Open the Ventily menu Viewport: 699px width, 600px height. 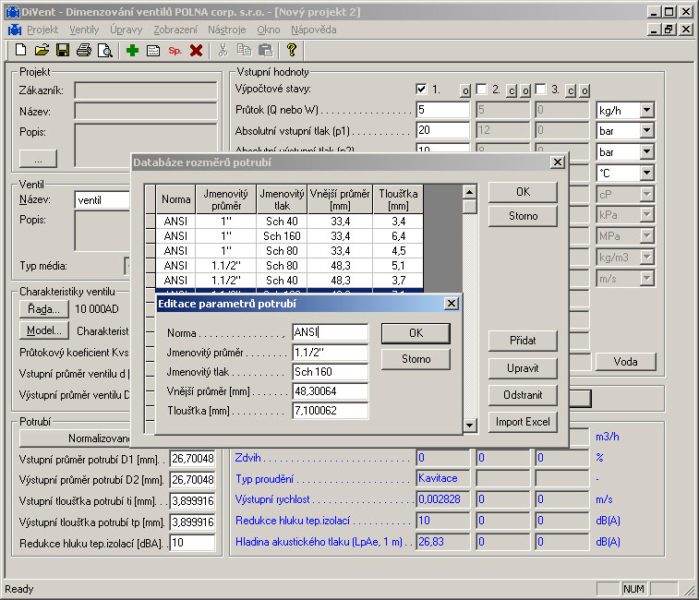[84, 30]
